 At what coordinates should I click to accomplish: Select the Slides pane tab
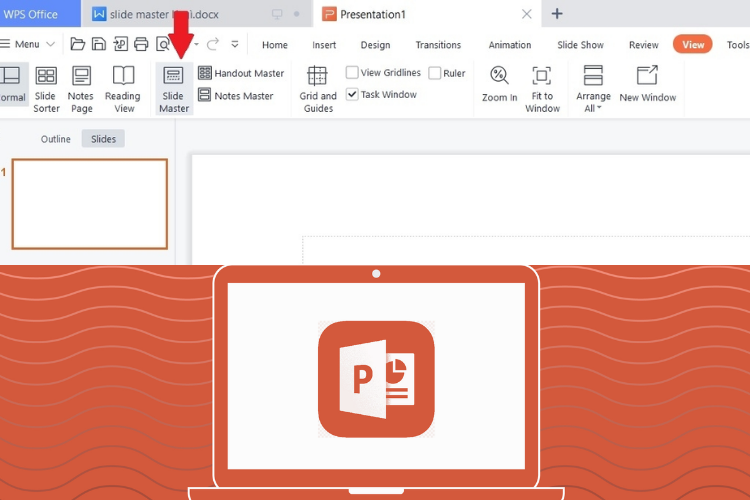coord(103,139)
